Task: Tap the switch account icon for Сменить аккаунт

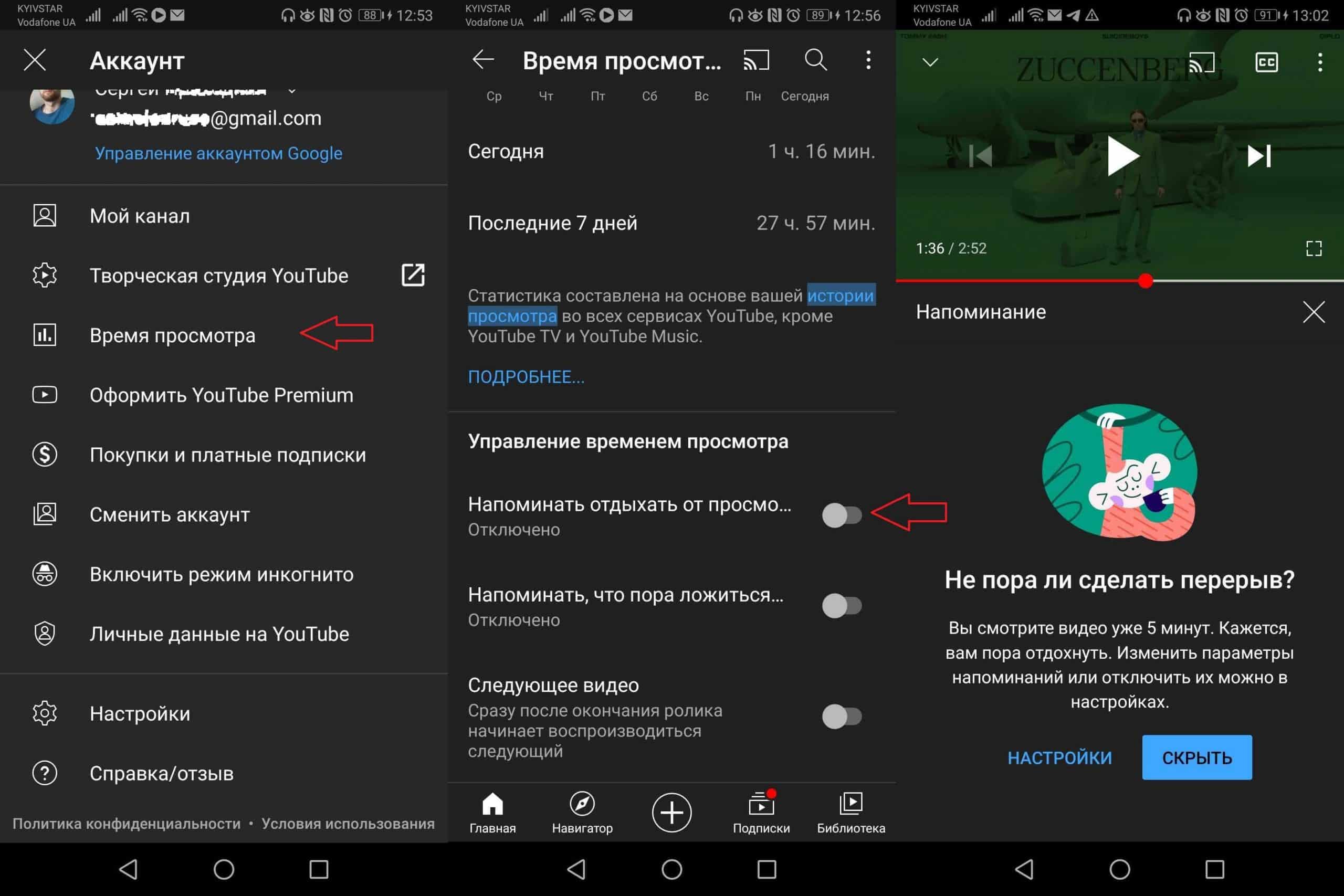Action: [45, 514]
